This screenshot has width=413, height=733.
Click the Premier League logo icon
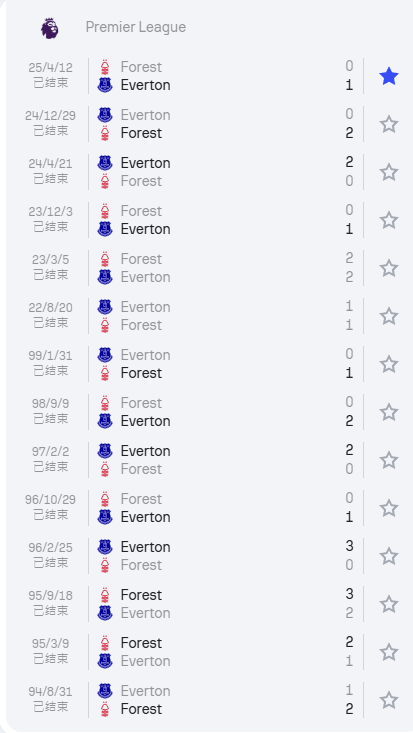coord(50,28)
